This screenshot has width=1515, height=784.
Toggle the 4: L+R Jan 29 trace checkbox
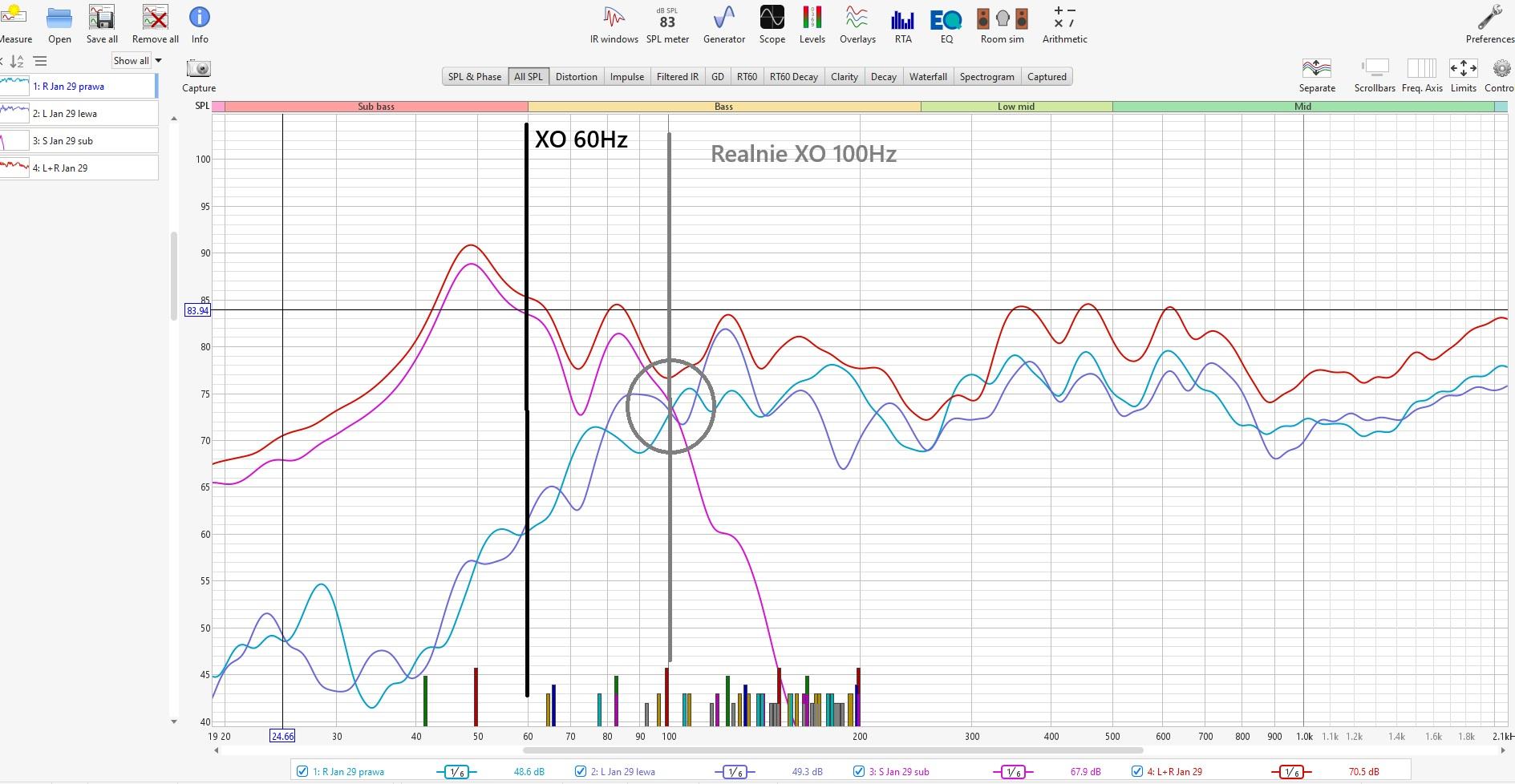click(1136, 771)
